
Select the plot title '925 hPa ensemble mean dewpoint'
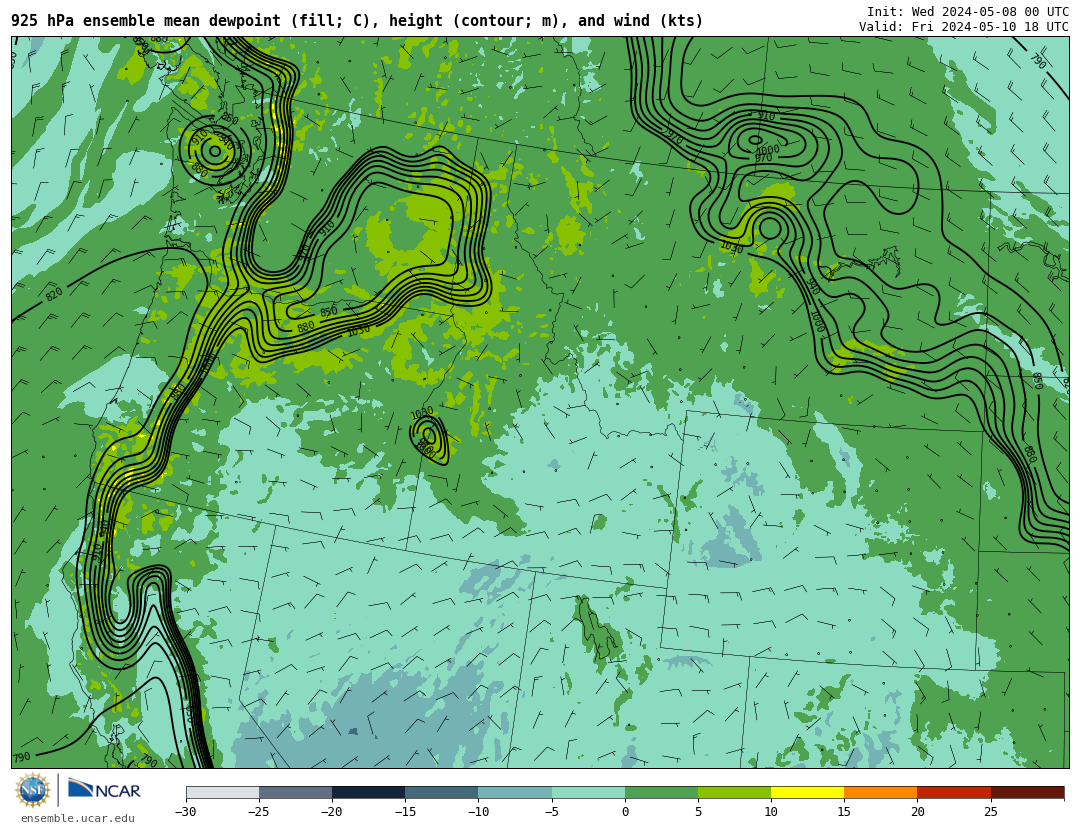click(146, 21)
